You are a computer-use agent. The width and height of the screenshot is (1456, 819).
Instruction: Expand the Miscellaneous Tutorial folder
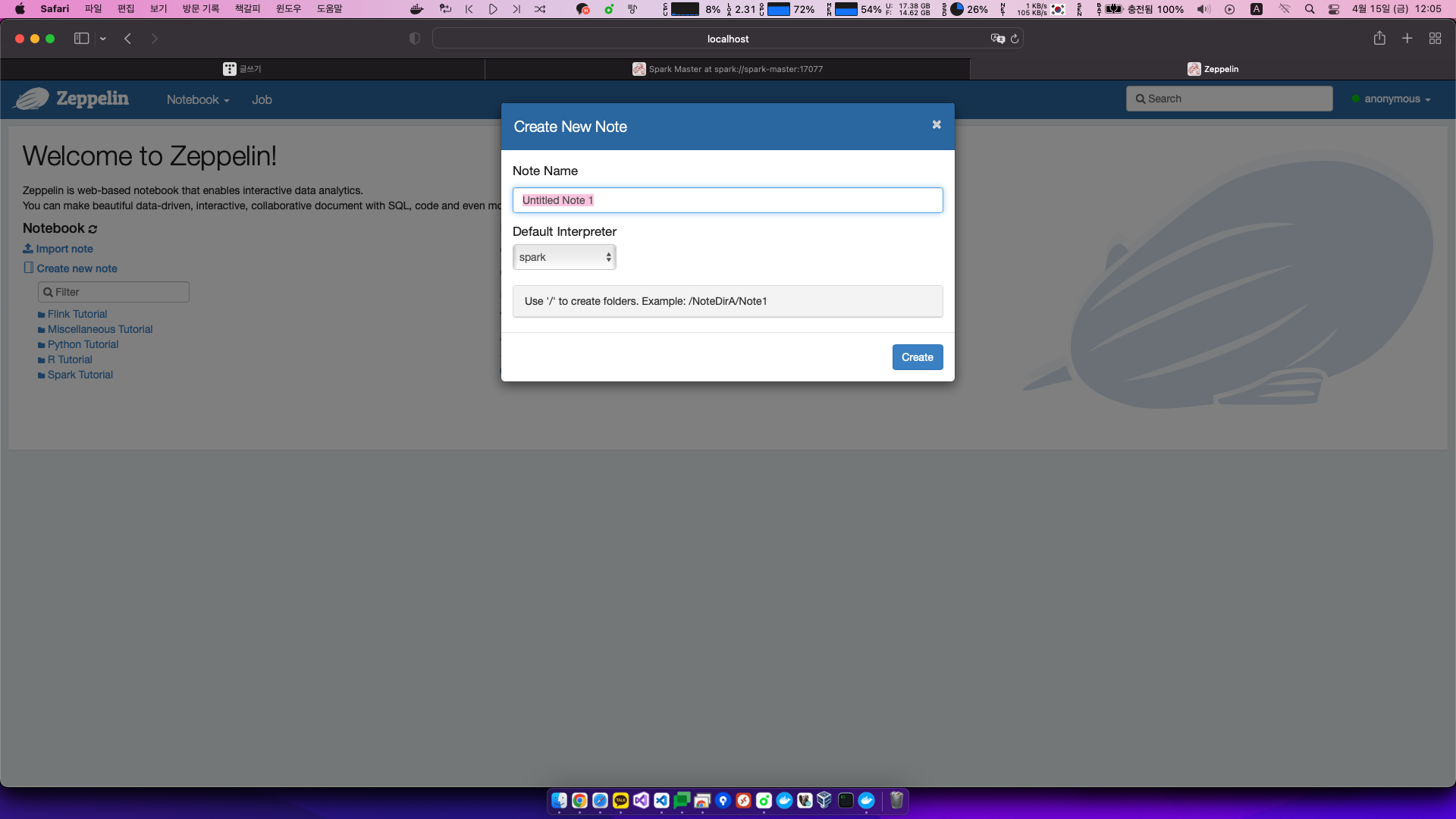(96, 329)
